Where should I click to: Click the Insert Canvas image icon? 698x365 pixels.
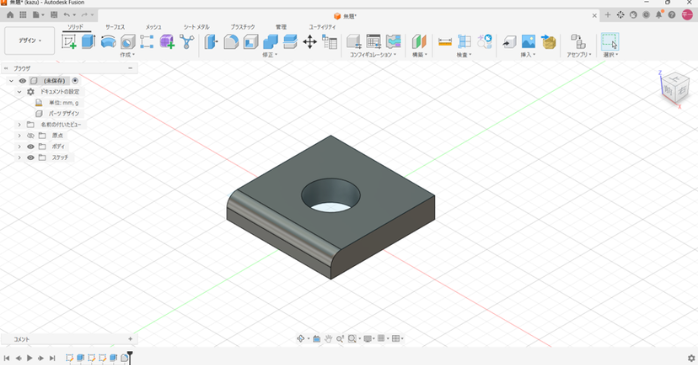[528, 42]
